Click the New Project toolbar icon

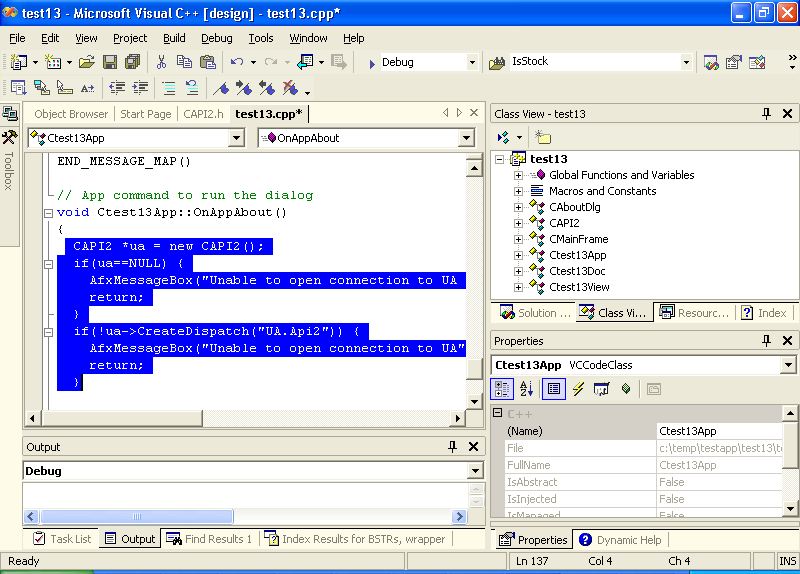(x=19, y=62)
